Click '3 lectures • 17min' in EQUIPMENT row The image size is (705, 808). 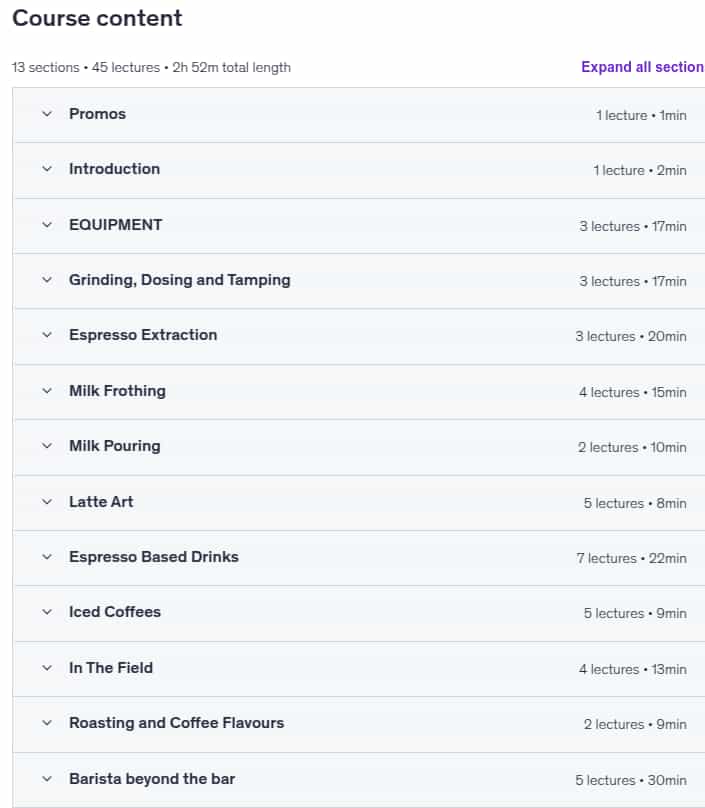coord(633,227)
